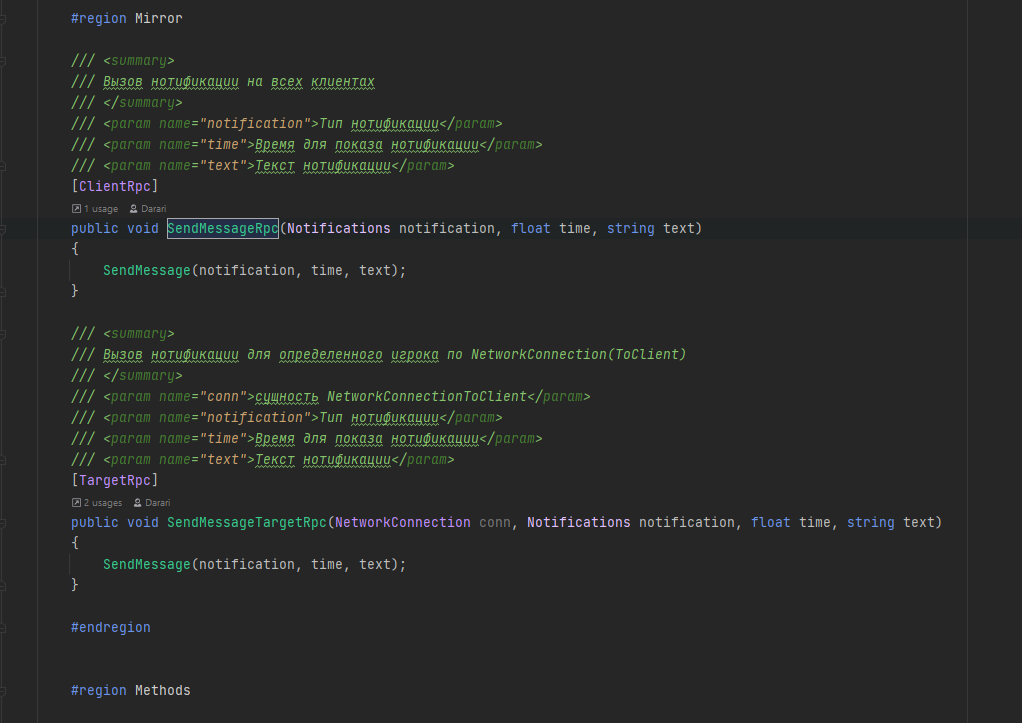Click the SendMessage call inside SendMessageRpc

146,270
